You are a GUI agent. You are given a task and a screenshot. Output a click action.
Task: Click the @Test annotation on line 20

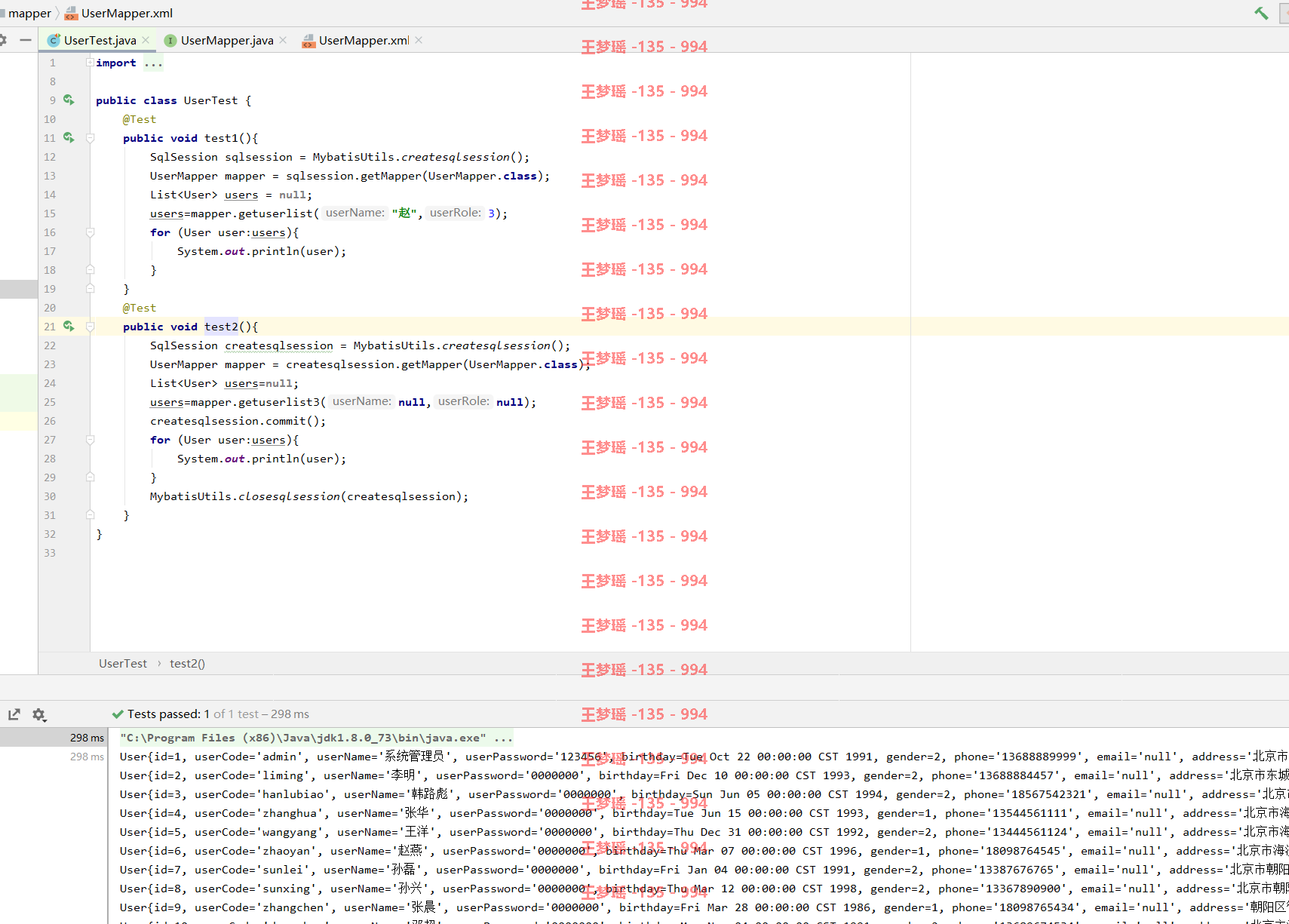pyautogui.click(x=140, y=308)
